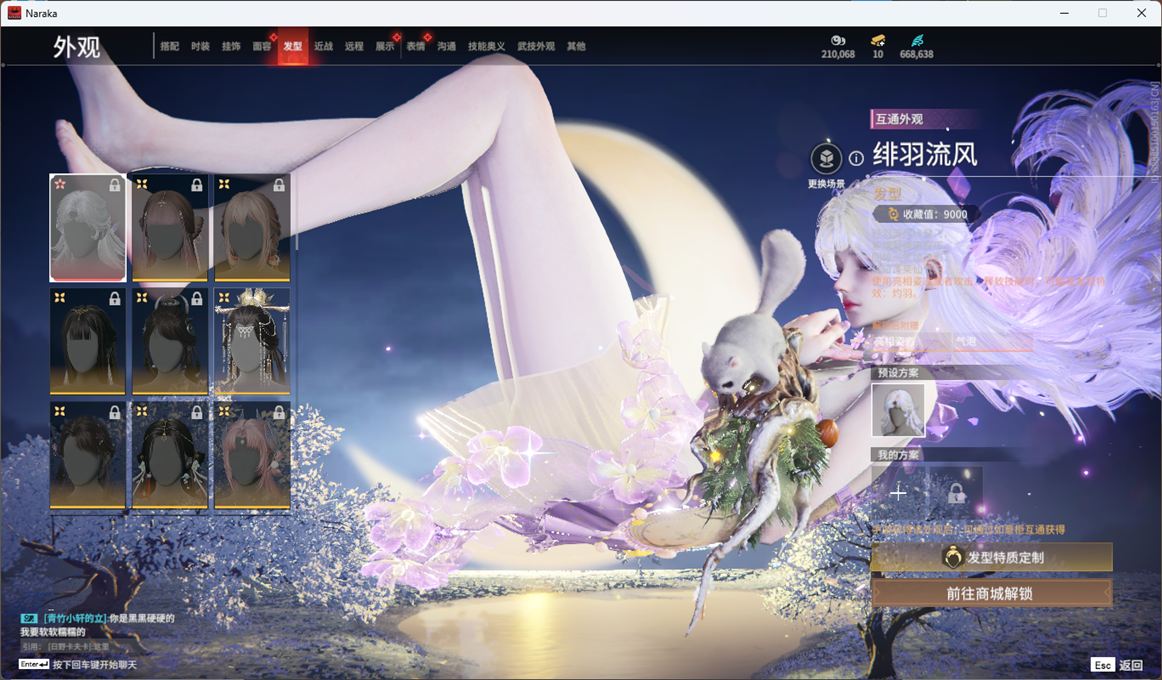Open the 面容 face tab
The image size is (1162, 680).
(262, 47)
